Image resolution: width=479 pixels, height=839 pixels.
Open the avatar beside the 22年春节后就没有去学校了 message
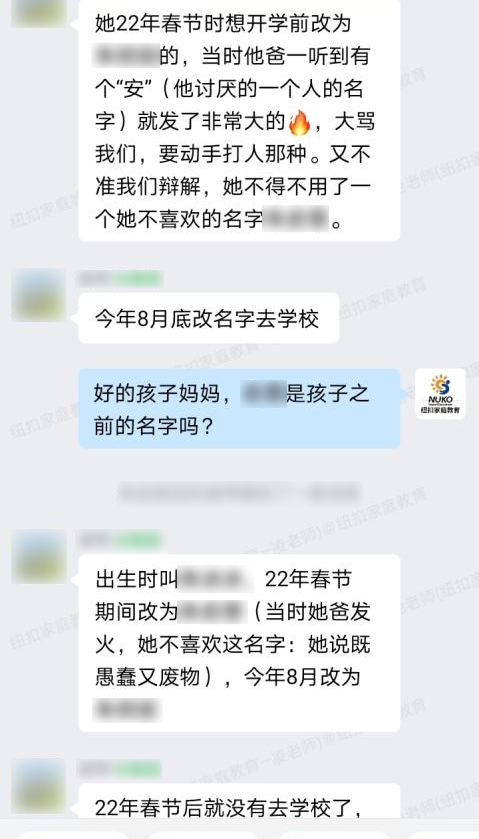39,787
